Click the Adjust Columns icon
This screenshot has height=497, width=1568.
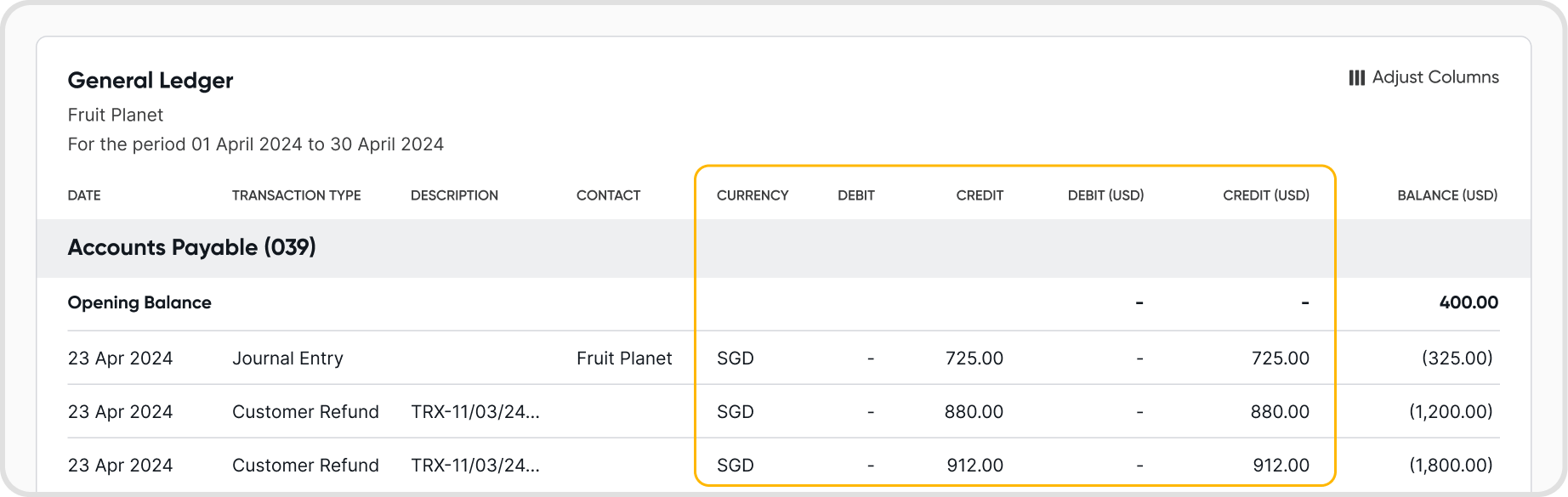click(1356, 78)
